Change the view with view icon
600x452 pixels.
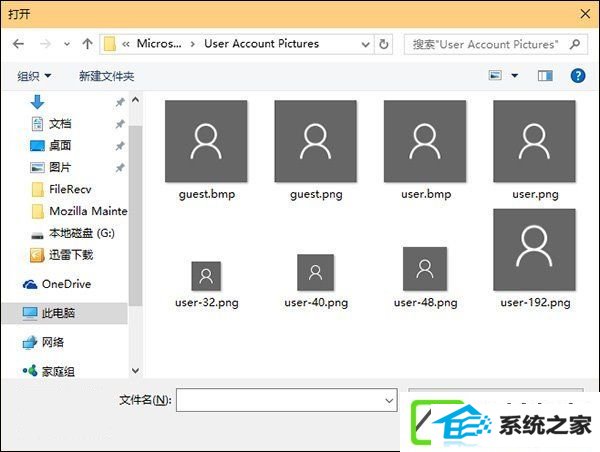click(495, 75)
